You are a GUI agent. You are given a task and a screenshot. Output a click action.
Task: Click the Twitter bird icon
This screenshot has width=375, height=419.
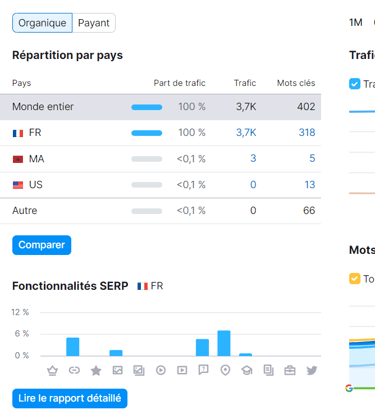click(x=312, y=370)
